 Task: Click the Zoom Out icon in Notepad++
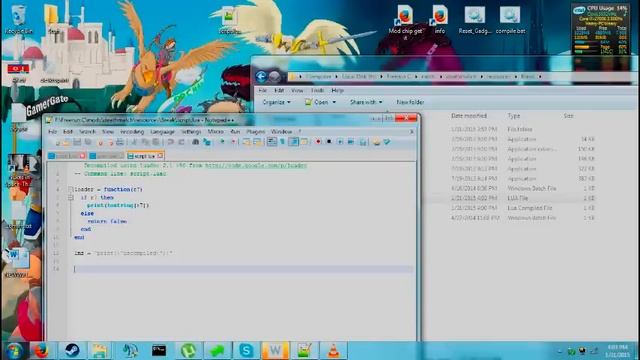point(233,142)
